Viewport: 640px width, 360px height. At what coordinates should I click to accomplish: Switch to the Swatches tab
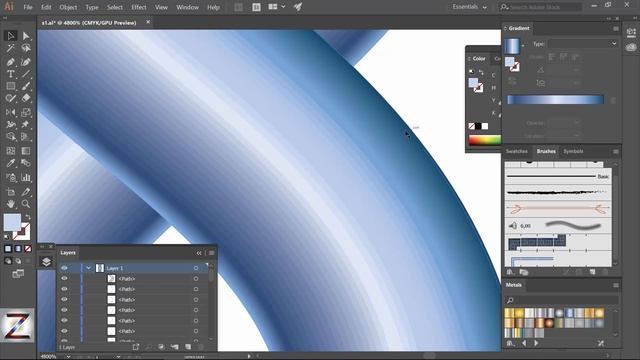coord(517,151)
